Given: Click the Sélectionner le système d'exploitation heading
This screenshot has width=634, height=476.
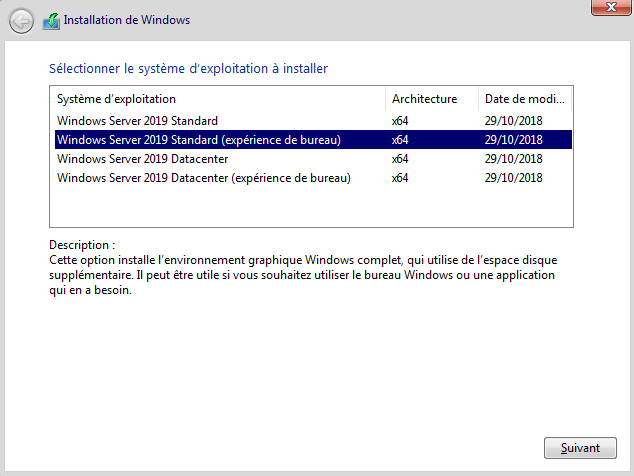Looking at the screenshot, I should coord(188,69).
